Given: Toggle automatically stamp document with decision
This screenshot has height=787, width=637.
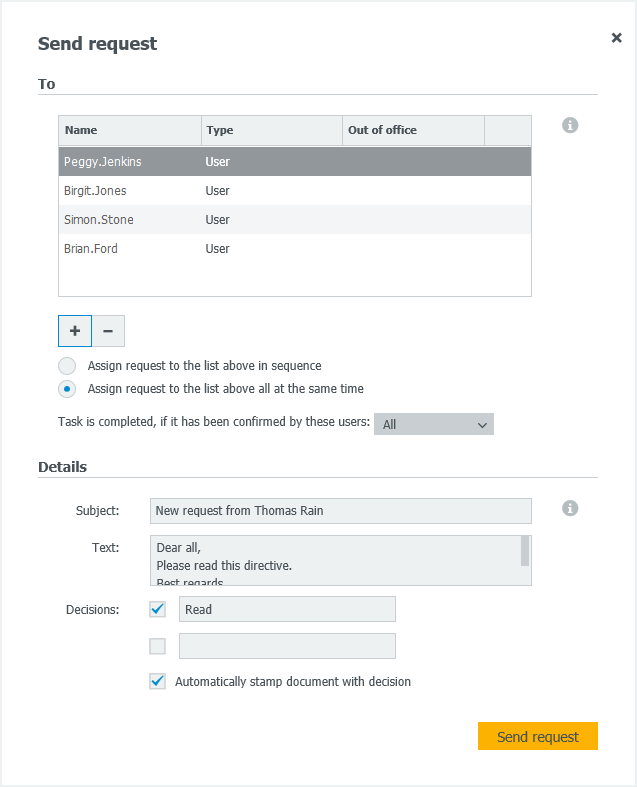Looking at the screenshot, I should click(157, 682).
